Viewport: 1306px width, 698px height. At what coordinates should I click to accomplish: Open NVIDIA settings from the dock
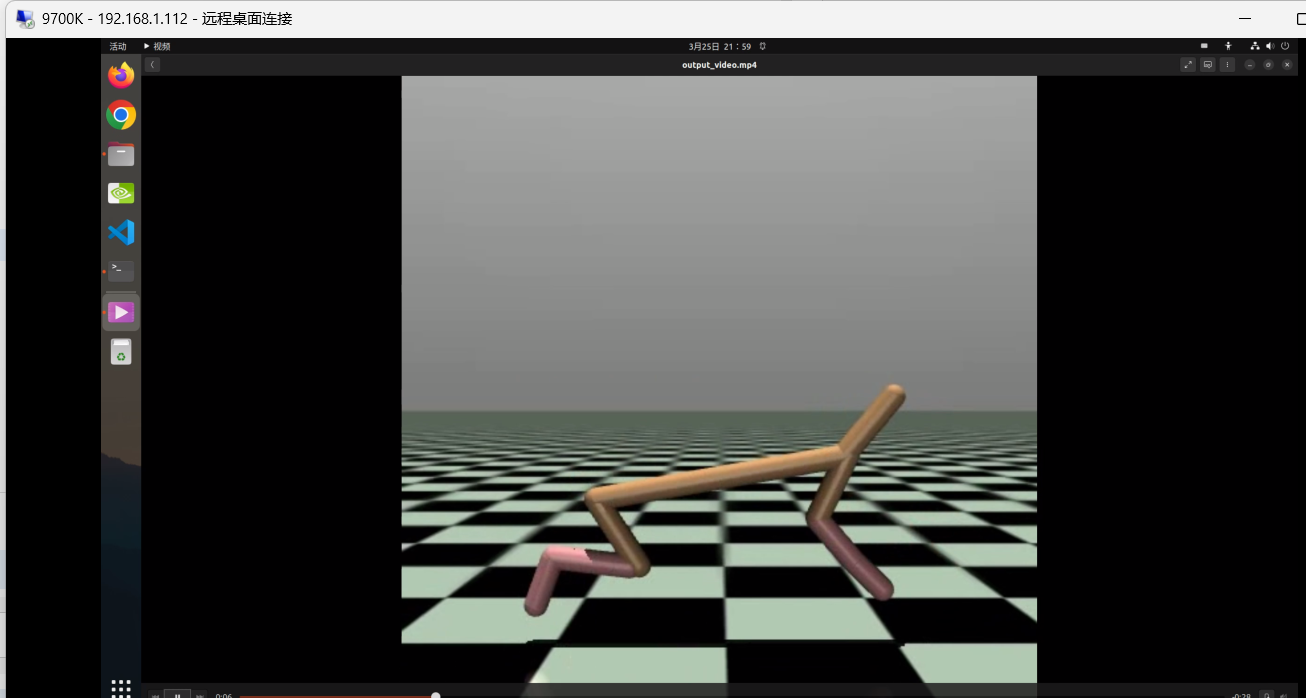point(121,193)
